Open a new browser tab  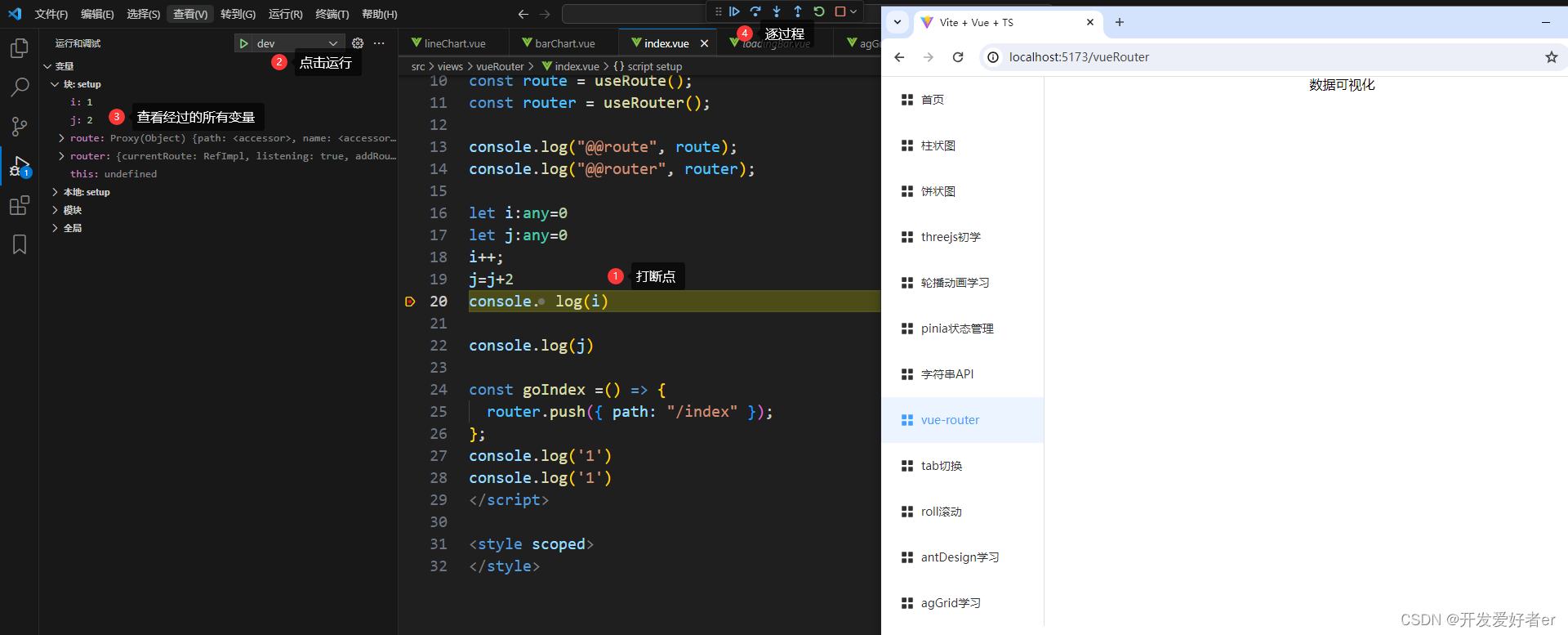(1120, 22)
